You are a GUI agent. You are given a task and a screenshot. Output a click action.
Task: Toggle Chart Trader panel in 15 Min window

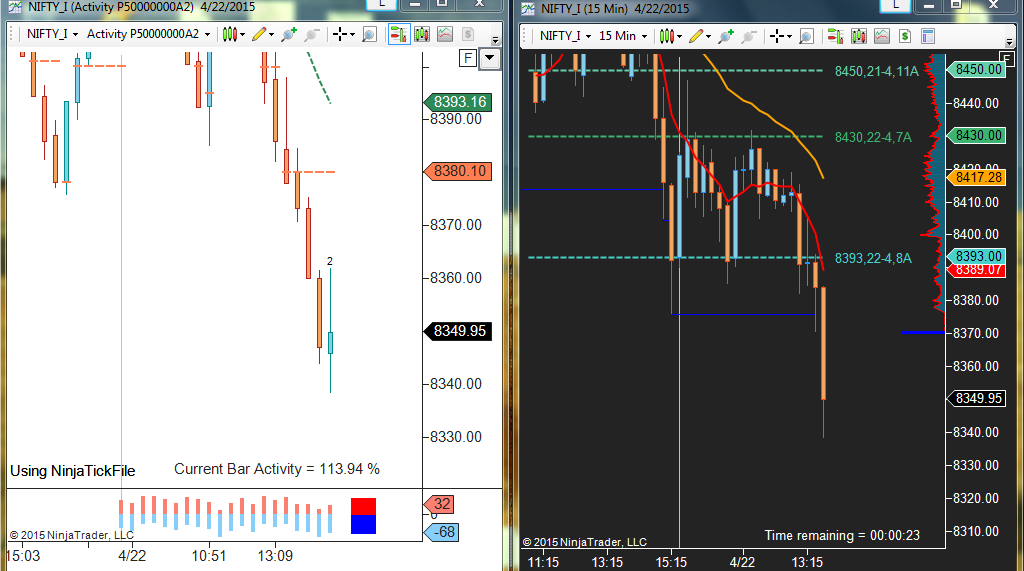(835, 36)
